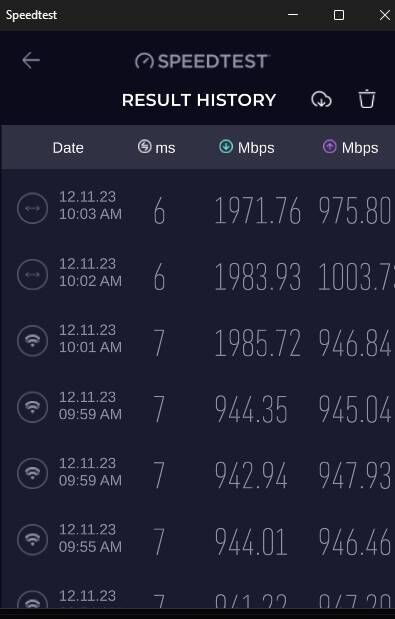The image size is (395, 619).
Task: Click the Wi-Fi icon beside 942.94 download result
Action: pyautogui.click(x=33, y=473)
